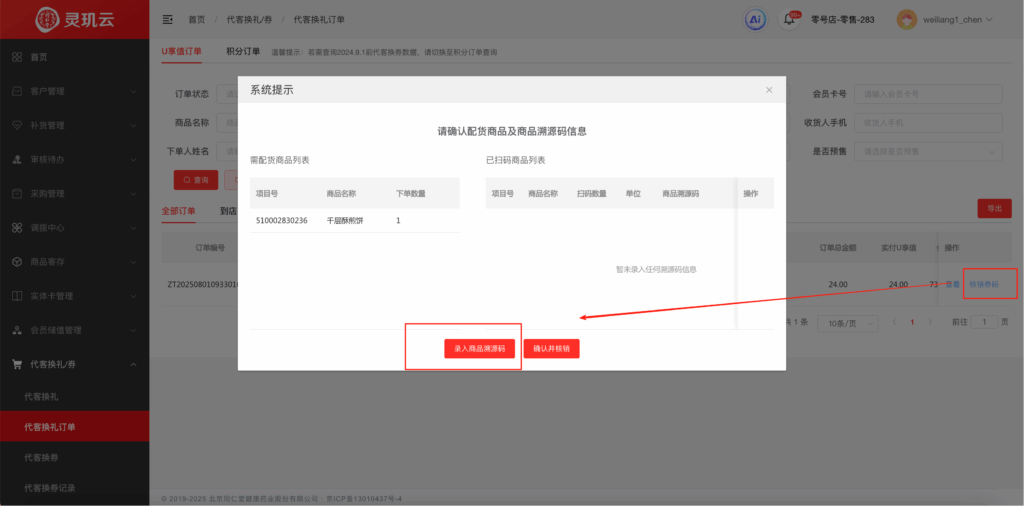Expand the 采购管理 sidebar menu chevron
Viewport: 1024px width, 506px height.
pyautogui.click(x=134, y=193)
